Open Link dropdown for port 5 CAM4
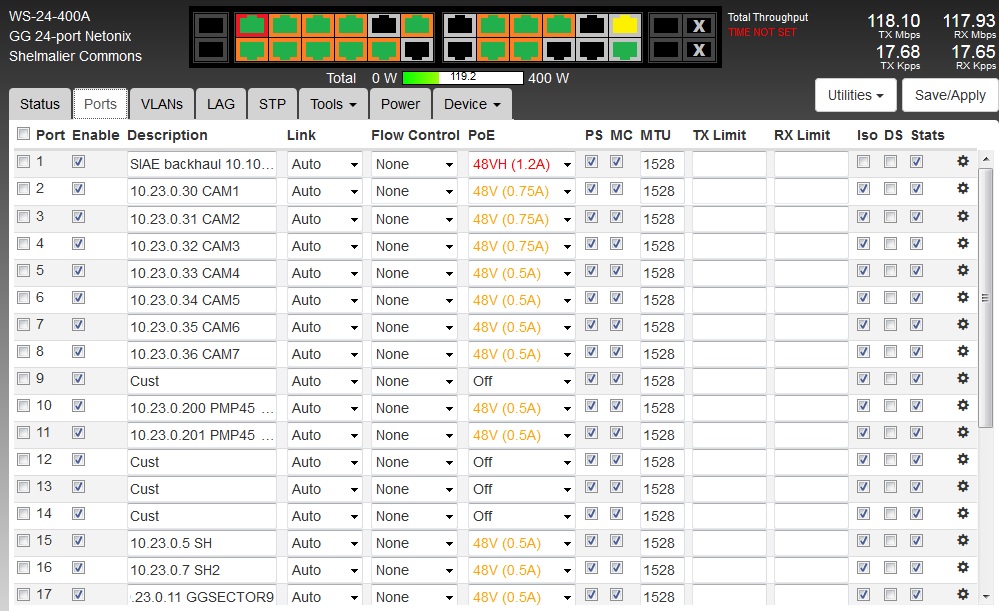 325,273
